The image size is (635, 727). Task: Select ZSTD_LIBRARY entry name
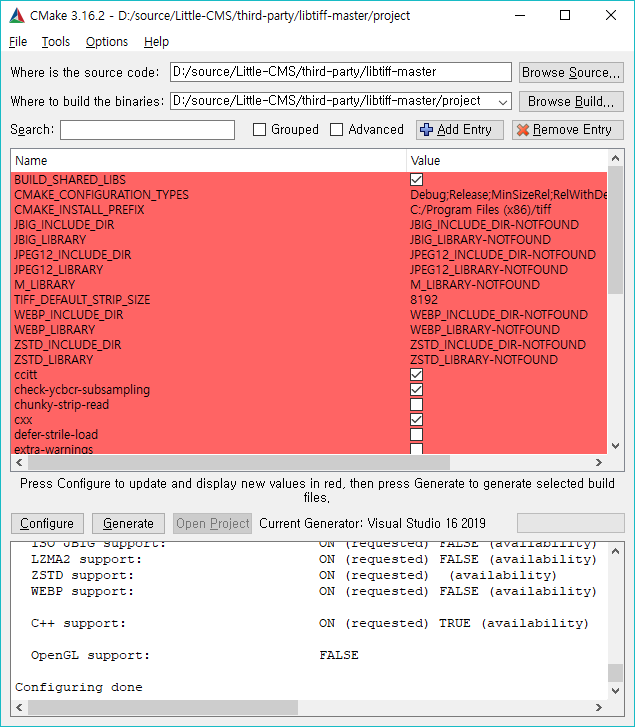coord(53,360)
